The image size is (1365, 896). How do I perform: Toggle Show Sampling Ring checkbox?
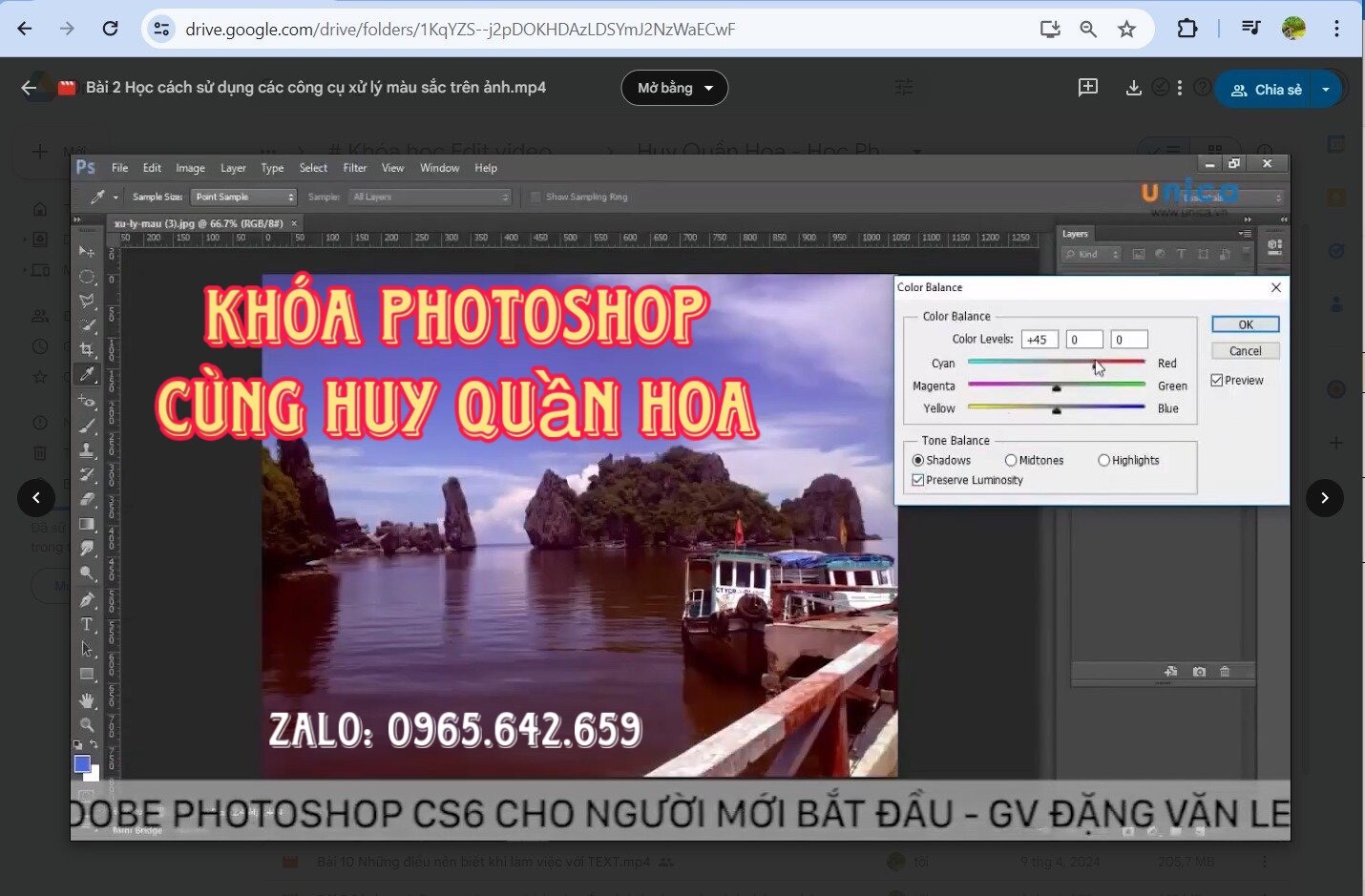[536, 197]
